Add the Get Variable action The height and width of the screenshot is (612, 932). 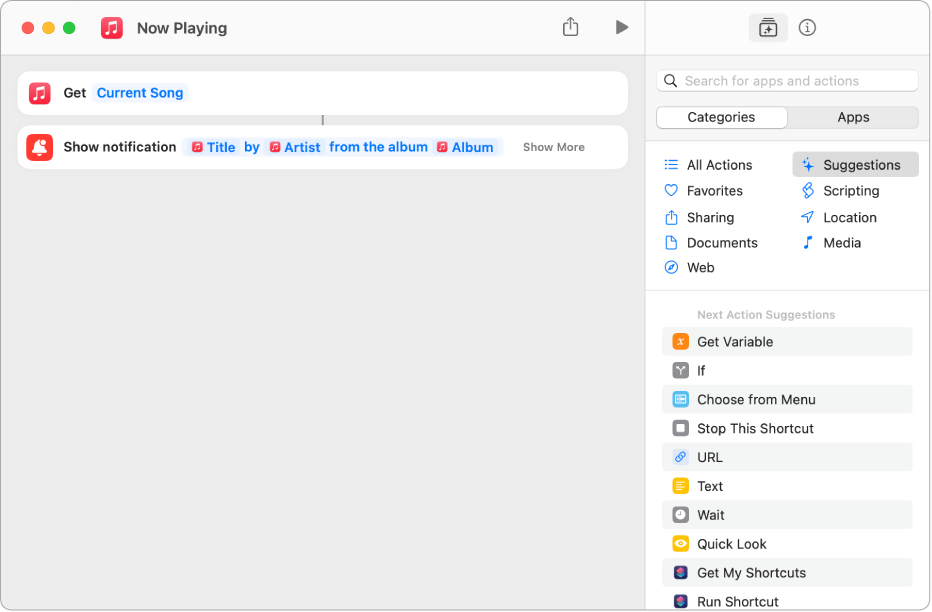[735, 342]
